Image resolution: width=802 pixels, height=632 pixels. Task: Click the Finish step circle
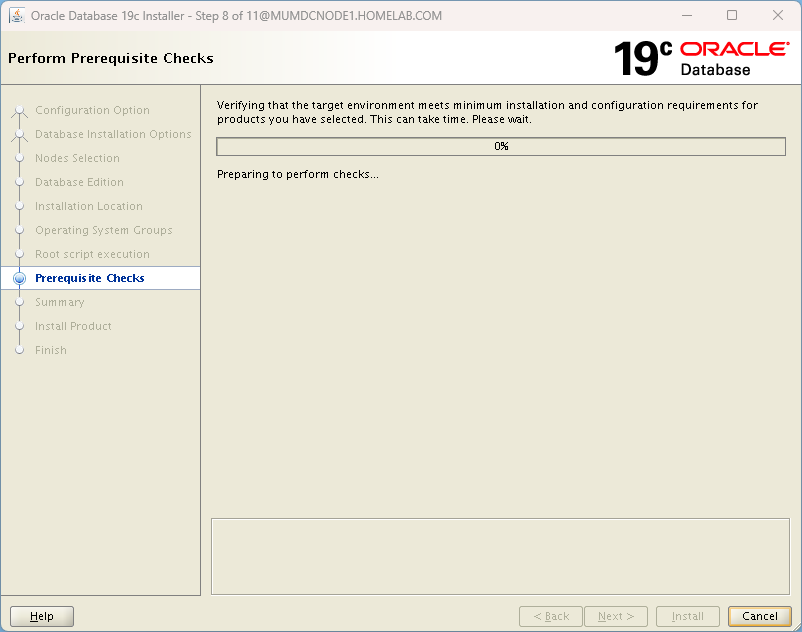point(20,350)
